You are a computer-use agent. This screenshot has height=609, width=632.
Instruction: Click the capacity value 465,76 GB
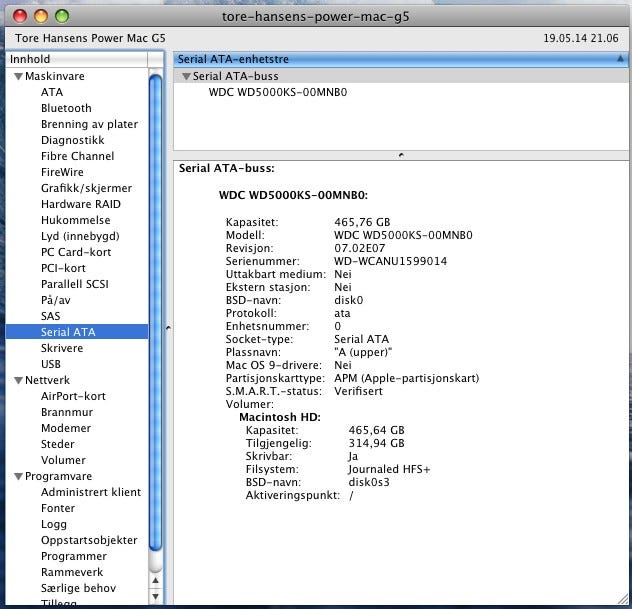pos(362,222)
